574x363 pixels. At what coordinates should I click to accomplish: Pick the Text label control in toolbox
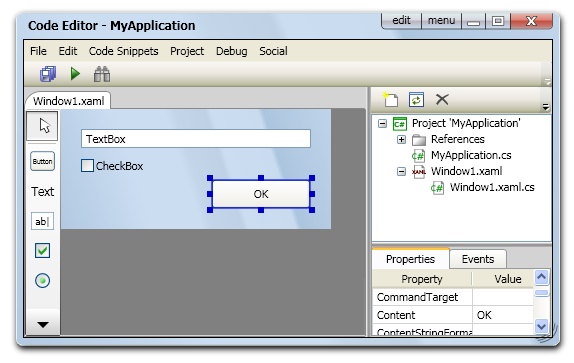tap(42, 192)
